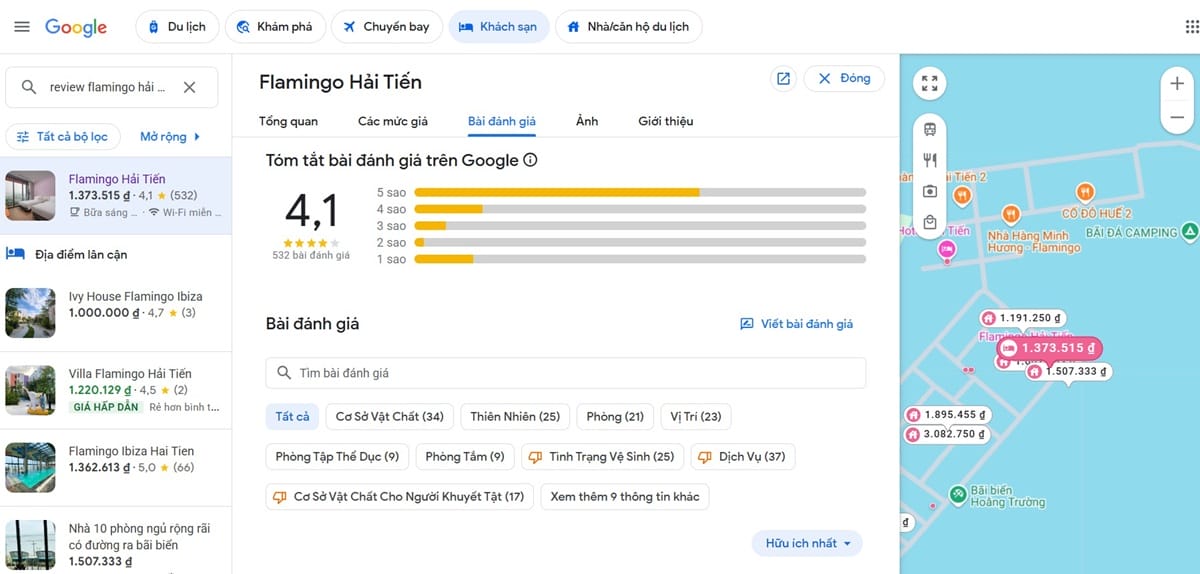Open the Google apps grid
Screen dimensions: 1200x574
[x=1191, y=27]
